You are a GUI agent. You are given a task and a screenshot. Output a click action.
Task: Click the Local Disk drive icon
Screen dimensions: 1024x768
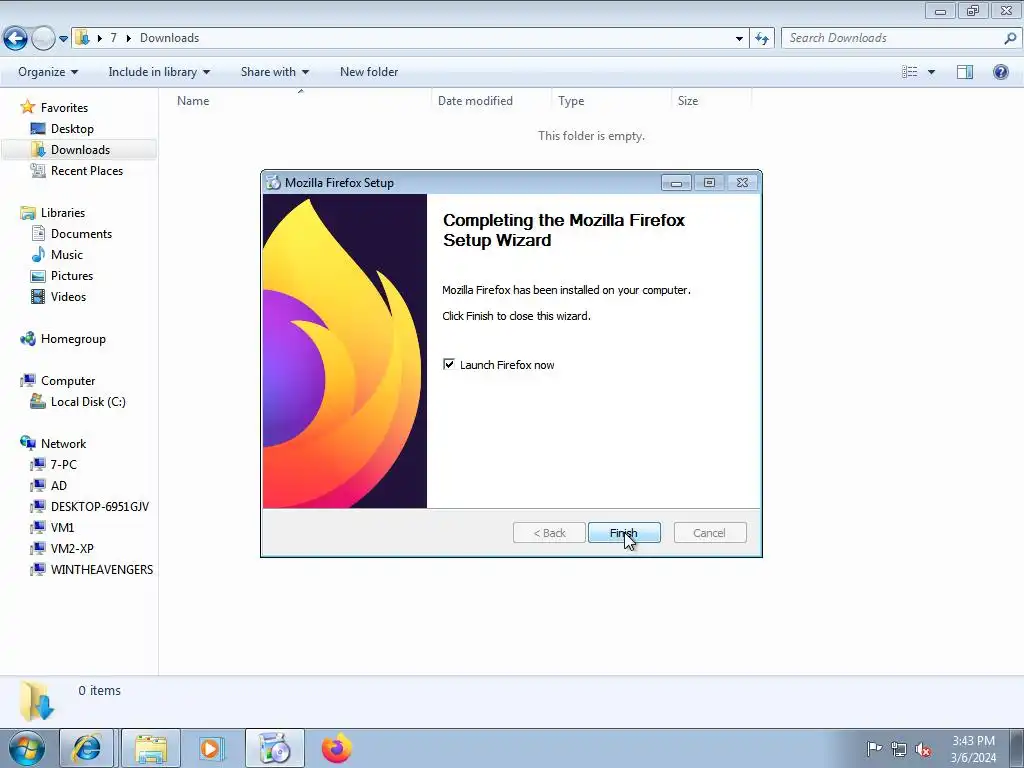click(x=38, y=402)
